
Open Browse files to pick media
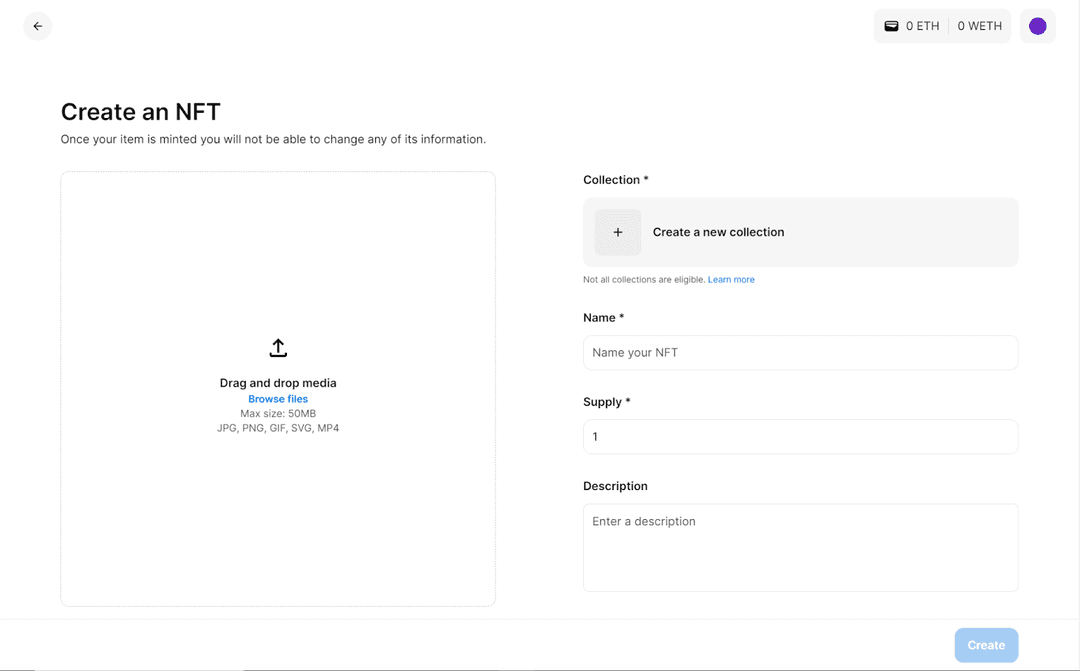(277, 398)
